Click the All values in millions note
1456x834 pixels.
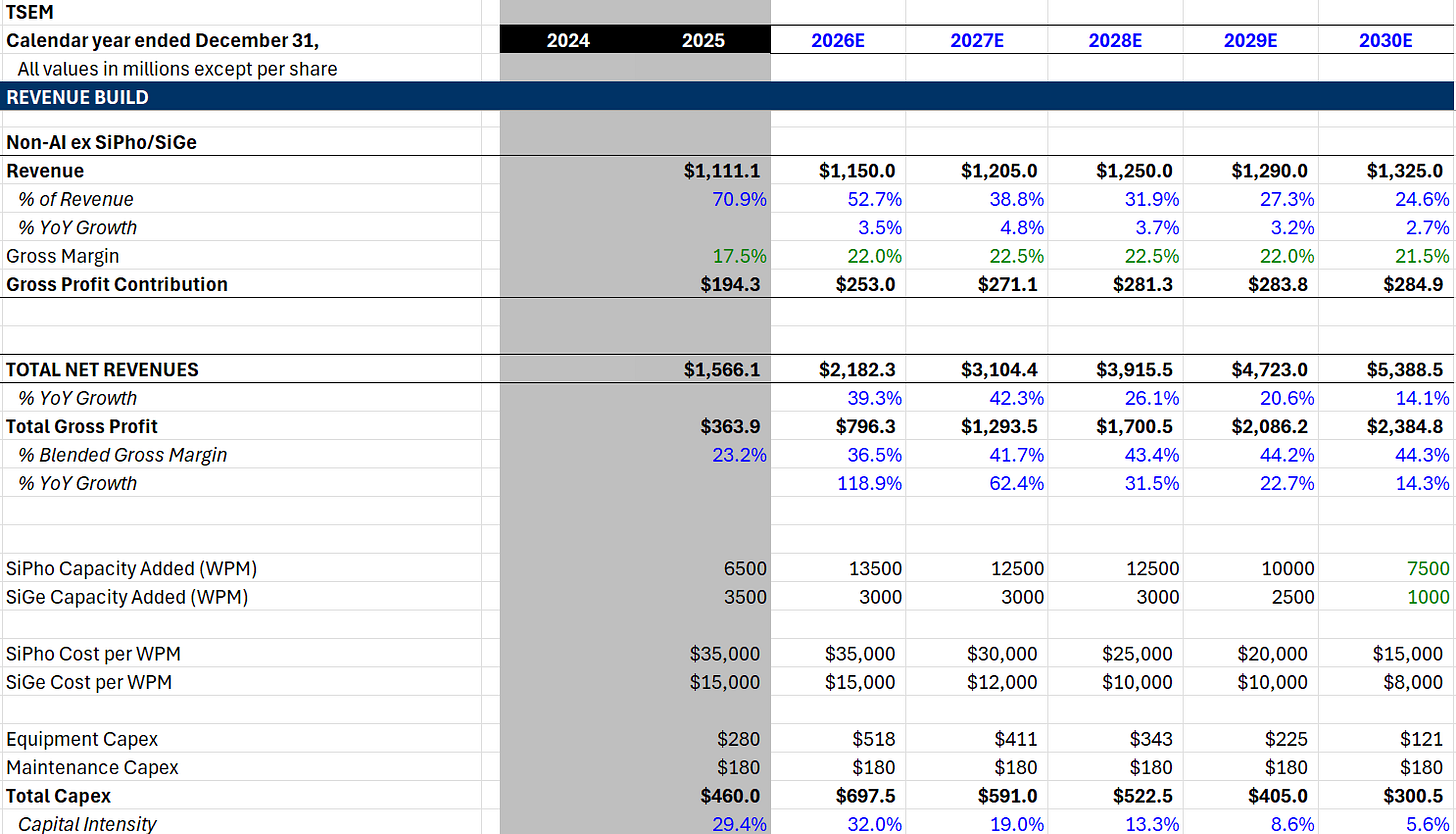(x=177, y=69)
